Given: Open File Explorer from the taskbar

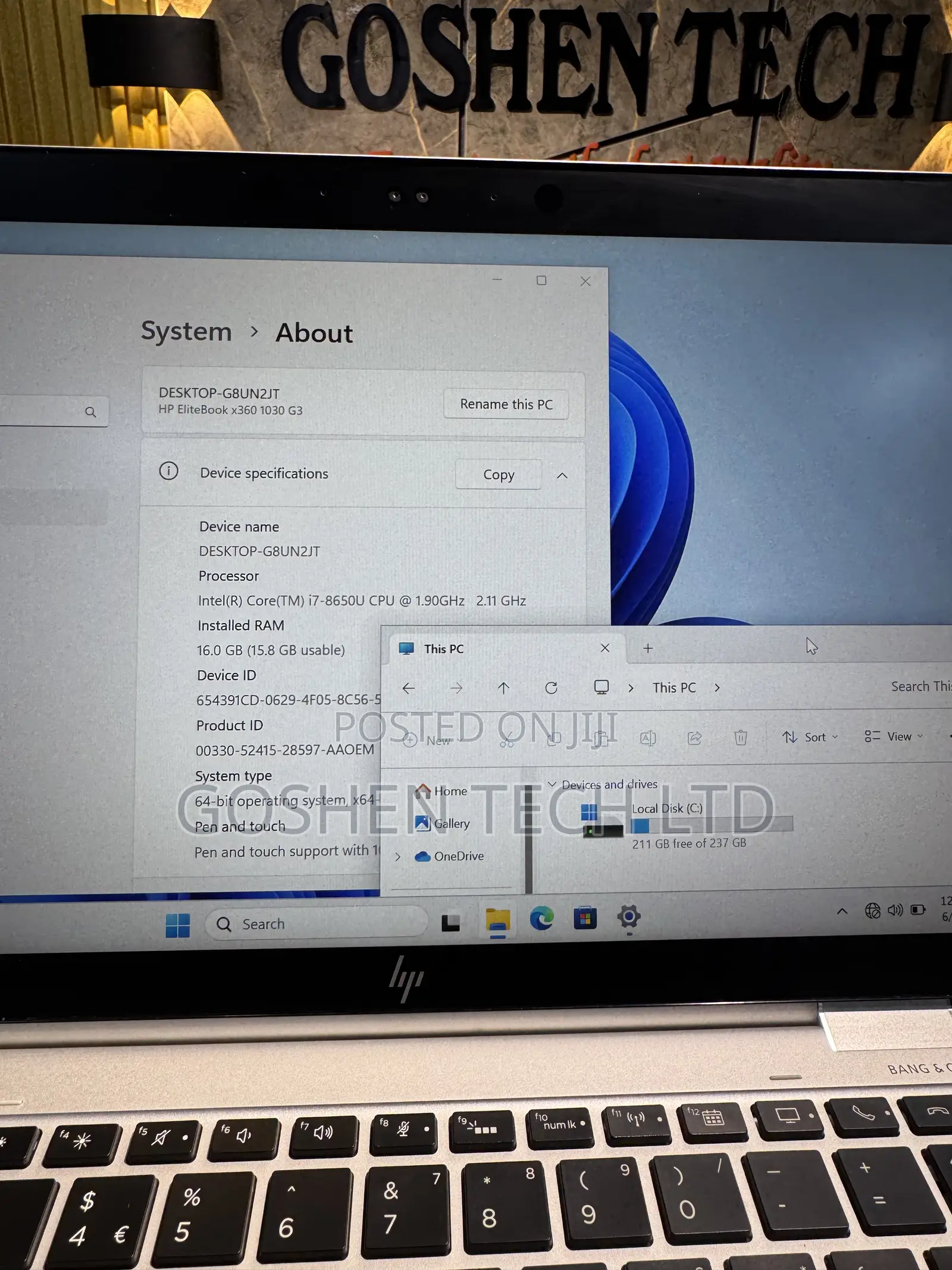Looking at the screenshot, I should pos(497,921).
